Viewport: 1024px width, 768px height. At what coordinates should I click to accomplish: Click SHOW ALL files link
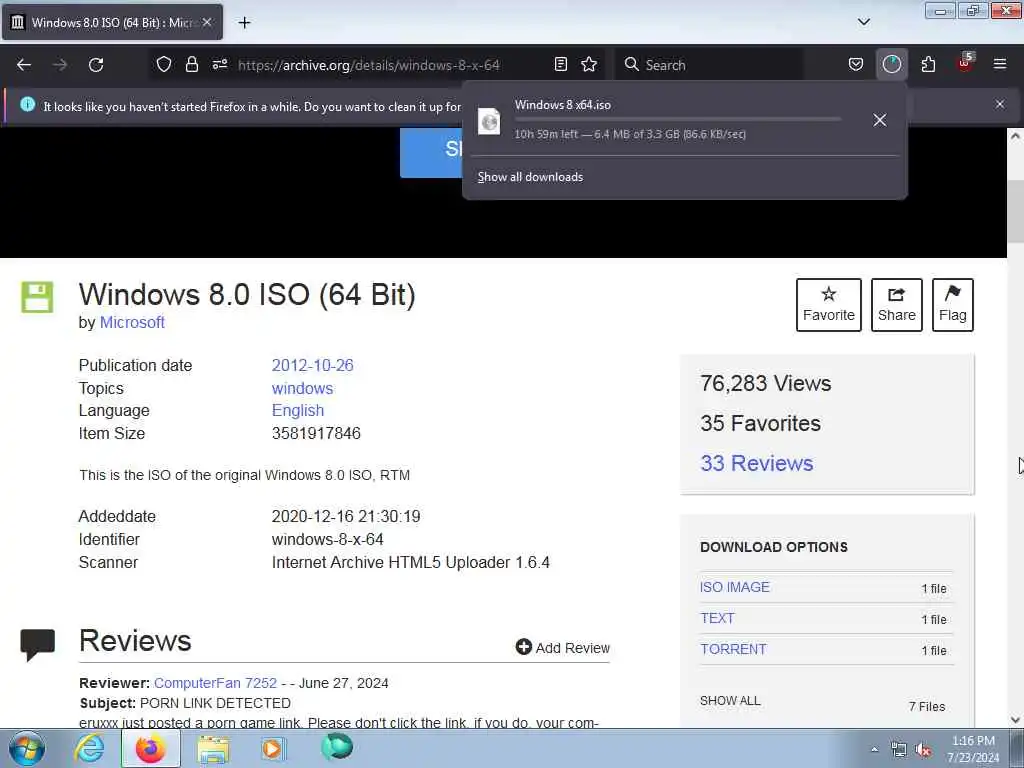click(730, 701)
